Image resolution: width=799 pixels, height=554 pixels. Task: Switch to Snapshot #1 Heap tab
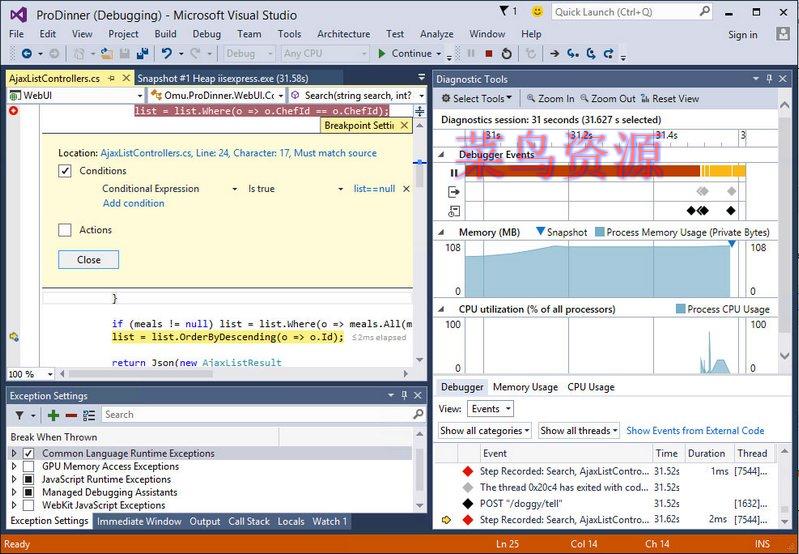point(223,78)
